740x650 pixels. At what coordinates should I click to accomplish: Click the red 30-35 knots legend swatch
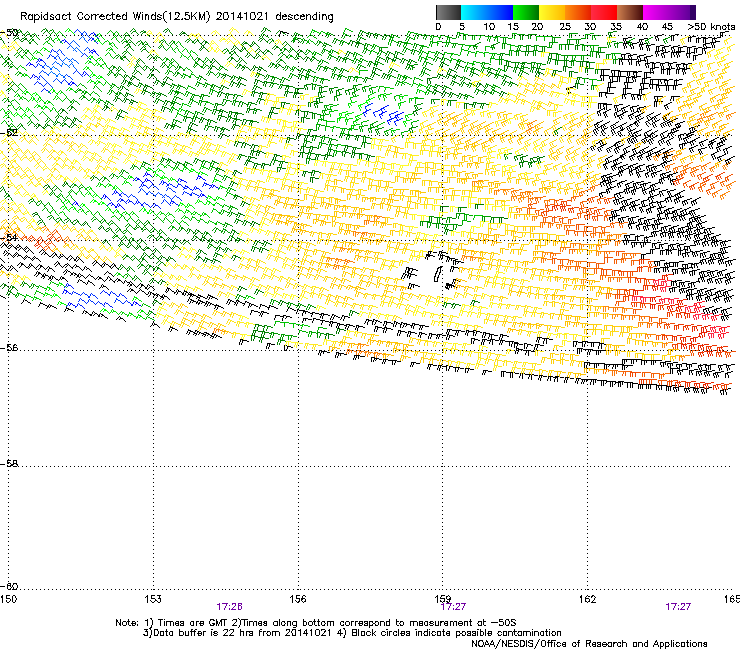tap(604, 12)
